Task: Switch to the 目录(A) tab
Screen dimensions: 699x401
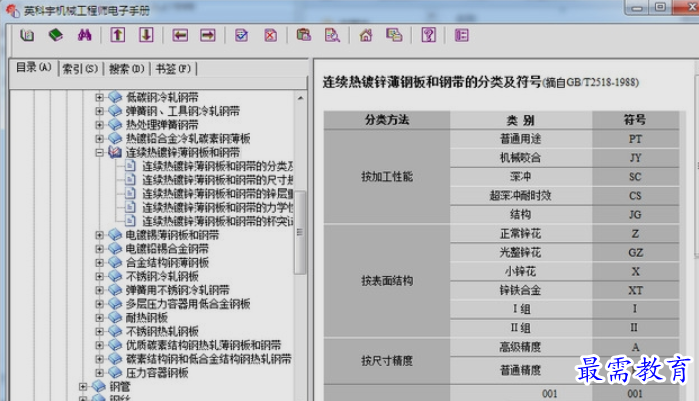Action: pyautogui.click(x=34, y=67)
